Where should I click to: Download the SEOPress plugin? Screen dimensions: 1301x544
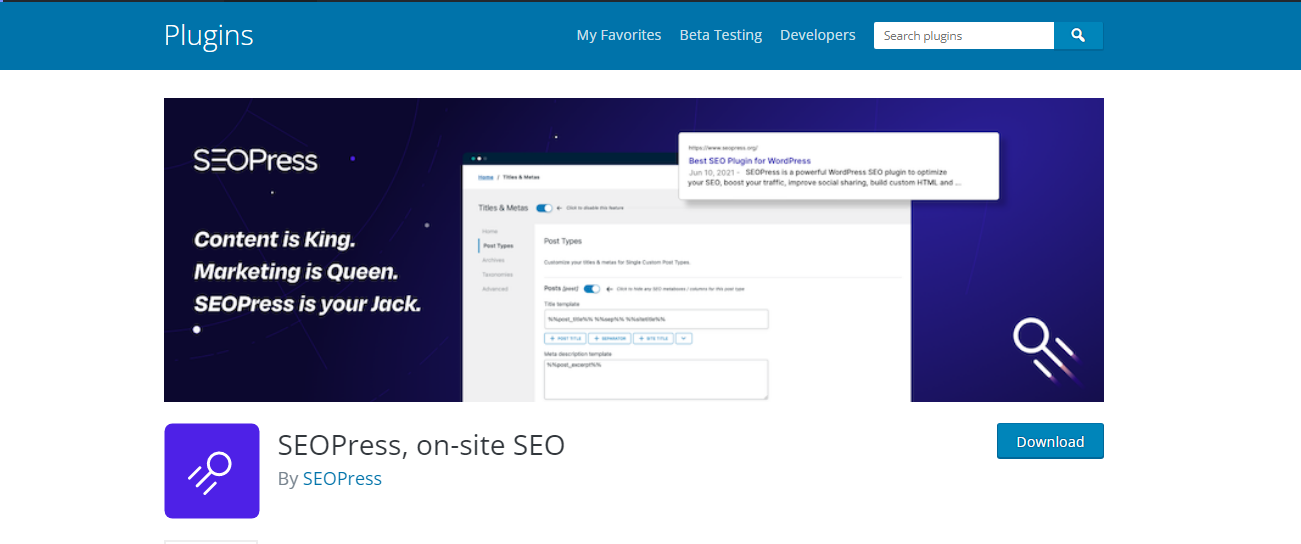tap(1050, 441)
